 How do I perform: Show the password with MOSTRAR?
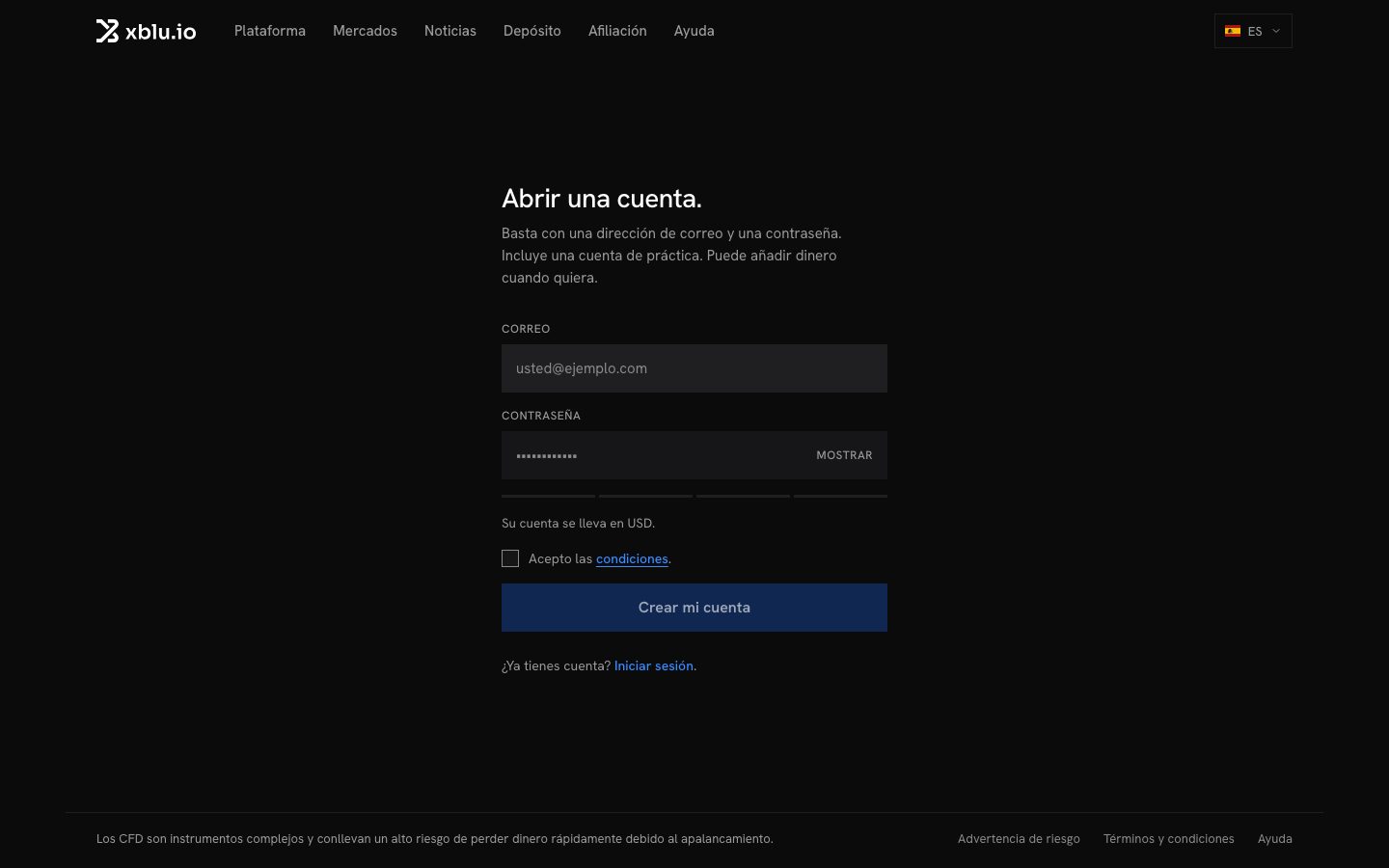844,455
